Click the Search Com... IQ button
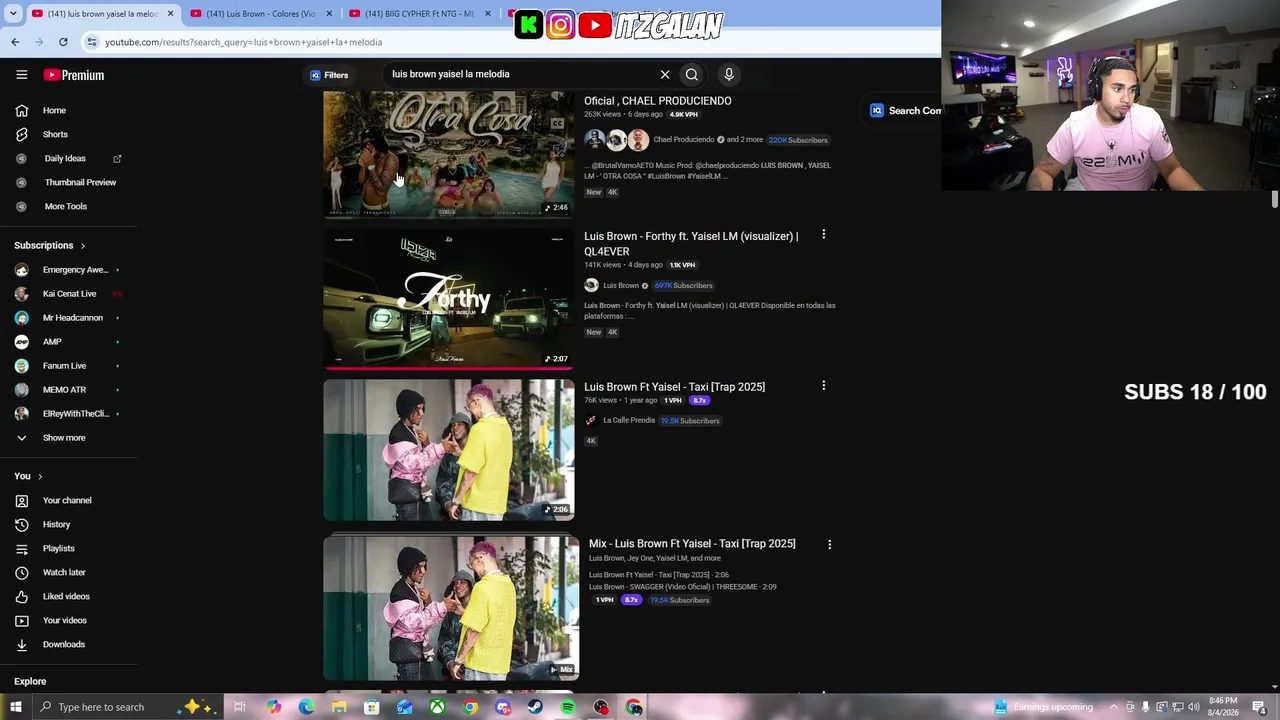1280x720 pixels. coord(905,111)
